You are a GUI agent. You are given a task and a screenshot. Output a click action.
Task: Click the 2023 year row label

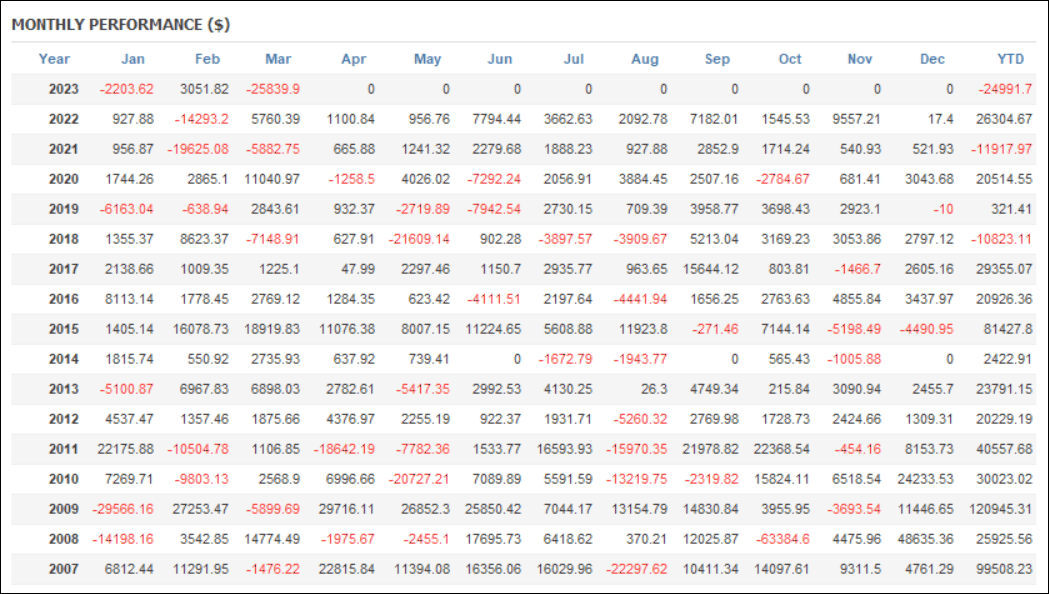pos(64,89)
